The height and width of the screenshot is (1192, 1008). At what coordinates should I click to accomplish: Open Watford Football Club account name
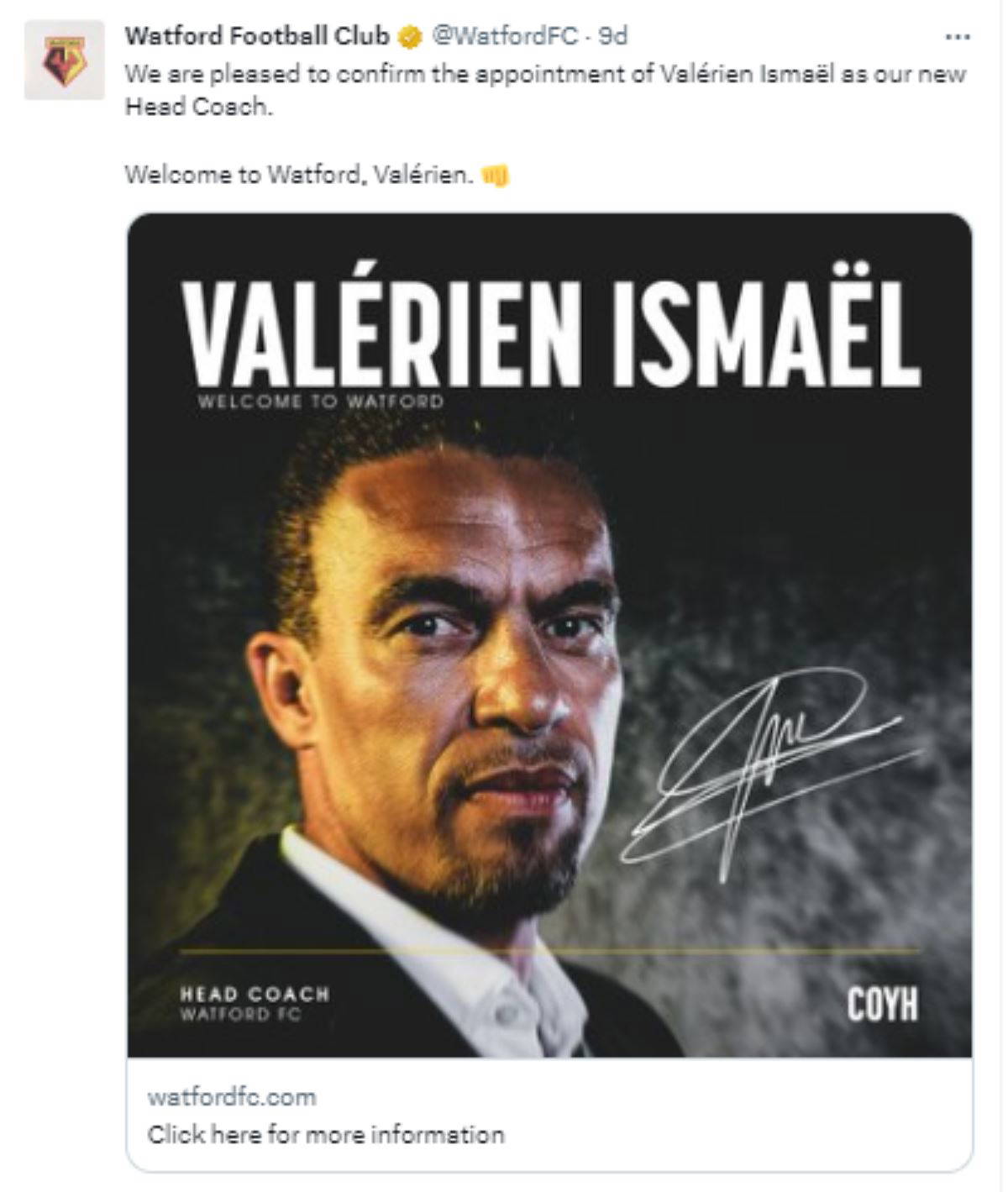pos(257,36)
